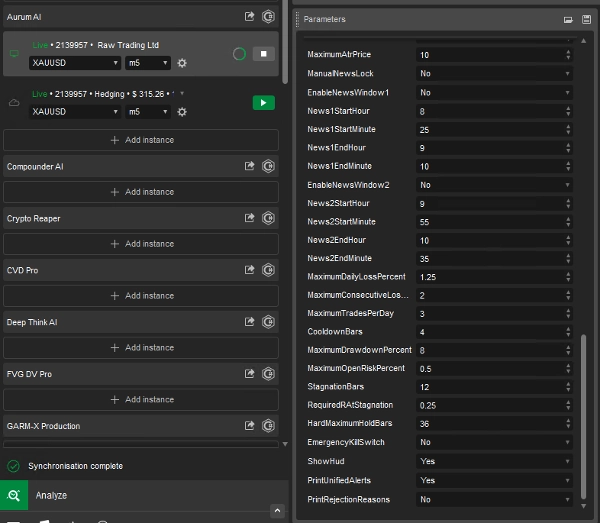Click the build icon for Aurum AI
This screenshot has width=600, height=523.
pyautogui.click(x=268, y=16)
